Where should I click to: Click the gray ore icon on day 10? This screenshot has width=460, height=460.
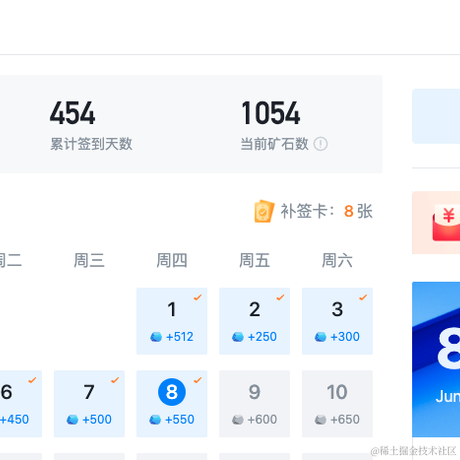[321, 420]
